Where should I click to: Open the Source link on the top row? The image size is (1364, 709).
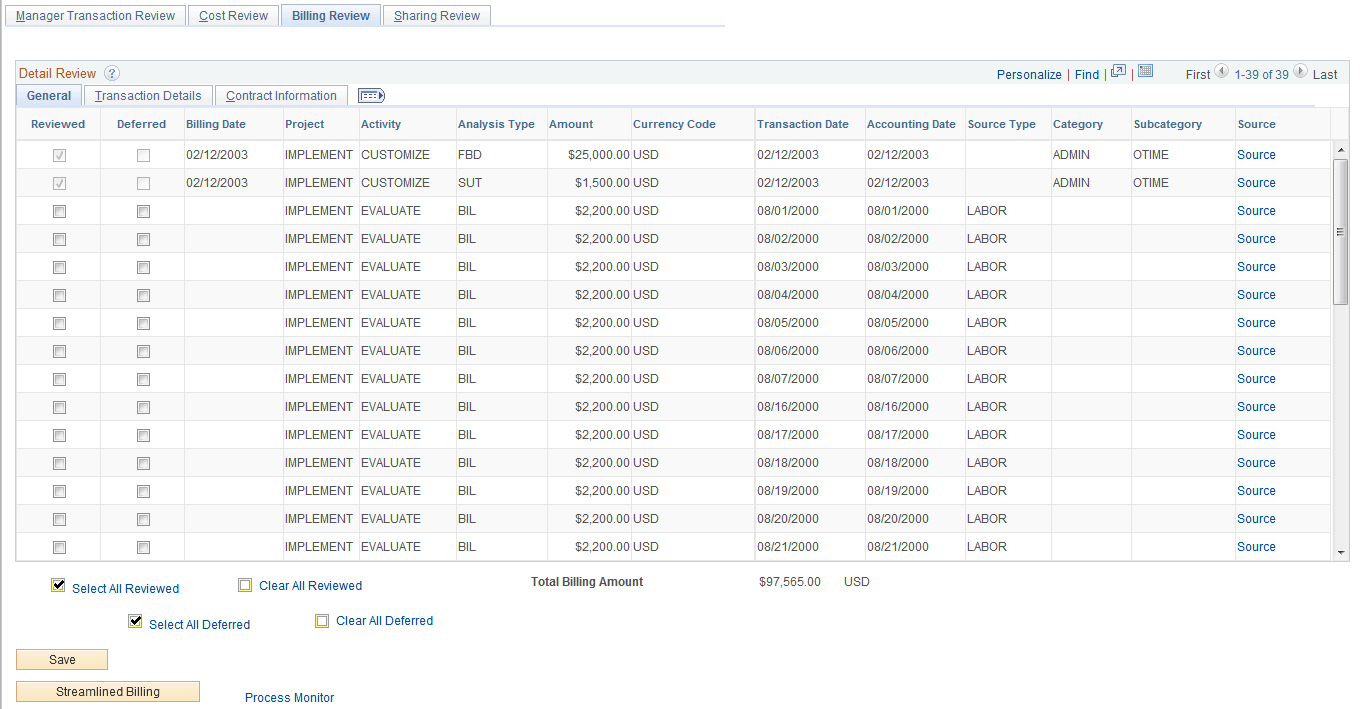click(1256, 154)
